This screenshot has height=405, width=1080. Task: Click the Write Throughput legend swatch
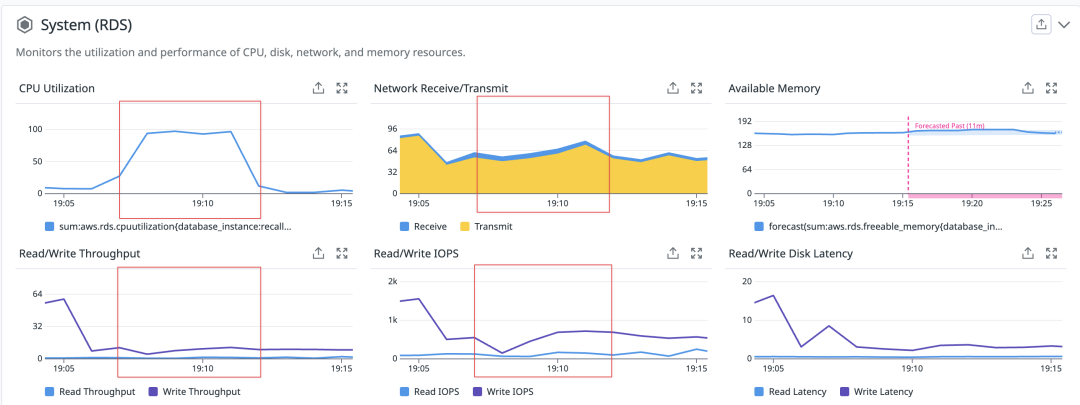153,391
